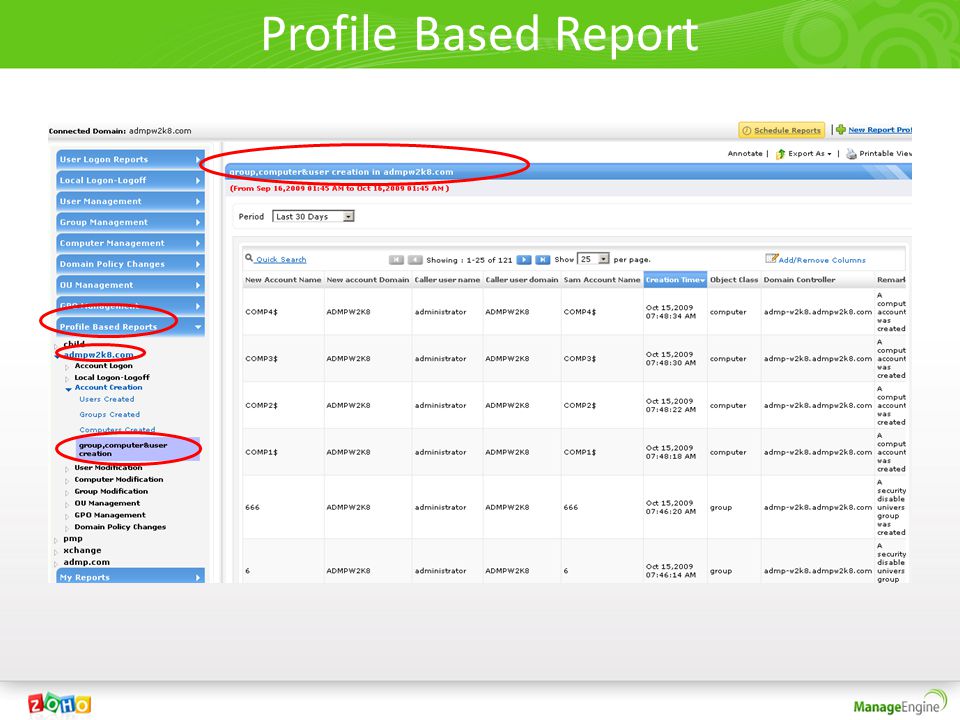Go to last page arrow icon
Image resolution: width=960 pixels, height=720 pixels.
543,260
